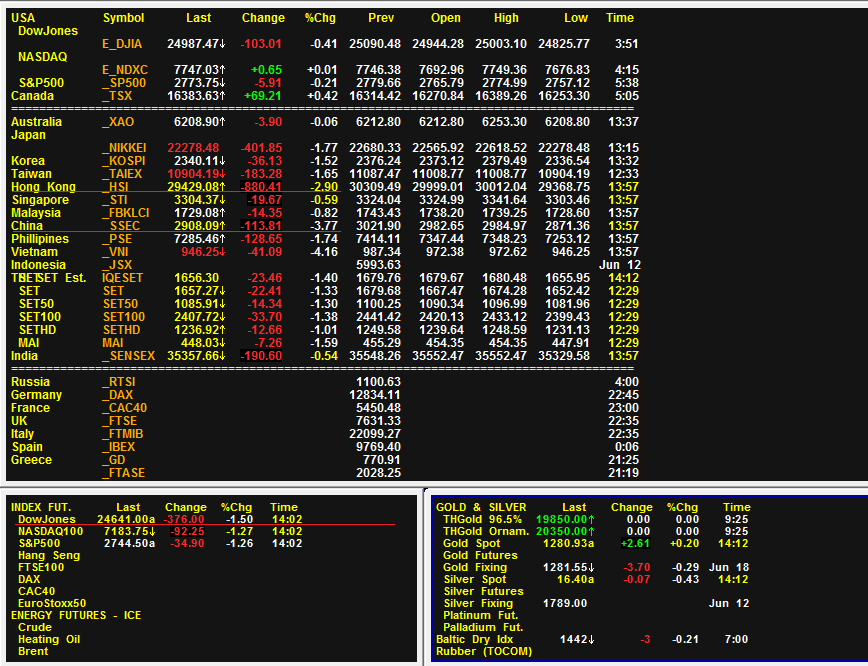Viewport: 868px width, 666px height.
Task: Click NASDAQ100 futures row label
Action: pyautogui.click(x=50, y=531)
